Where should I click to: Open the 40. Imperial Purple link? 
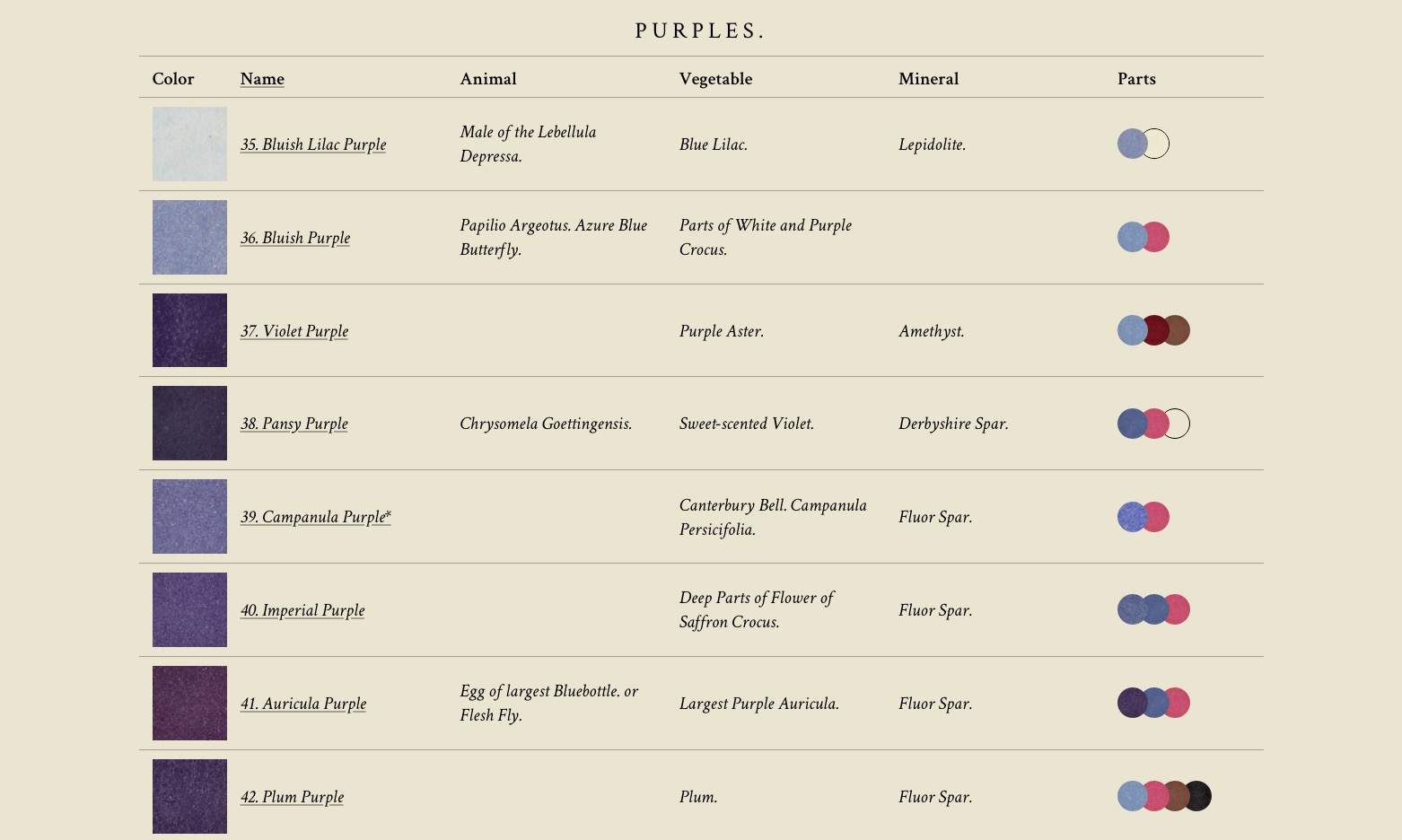coord(302,610)
